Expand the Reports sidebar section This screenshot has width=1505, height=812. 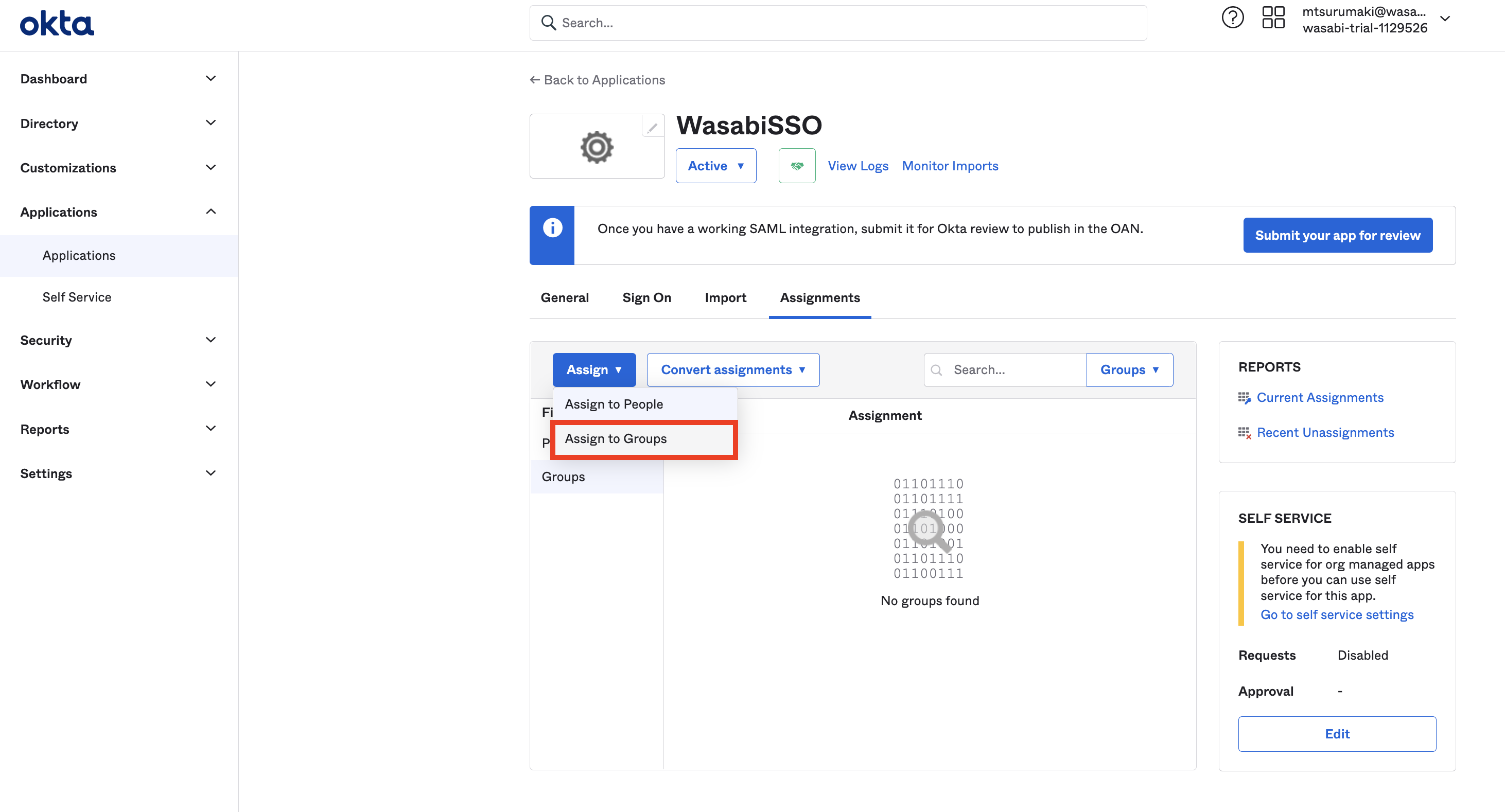tap(211, 429)
